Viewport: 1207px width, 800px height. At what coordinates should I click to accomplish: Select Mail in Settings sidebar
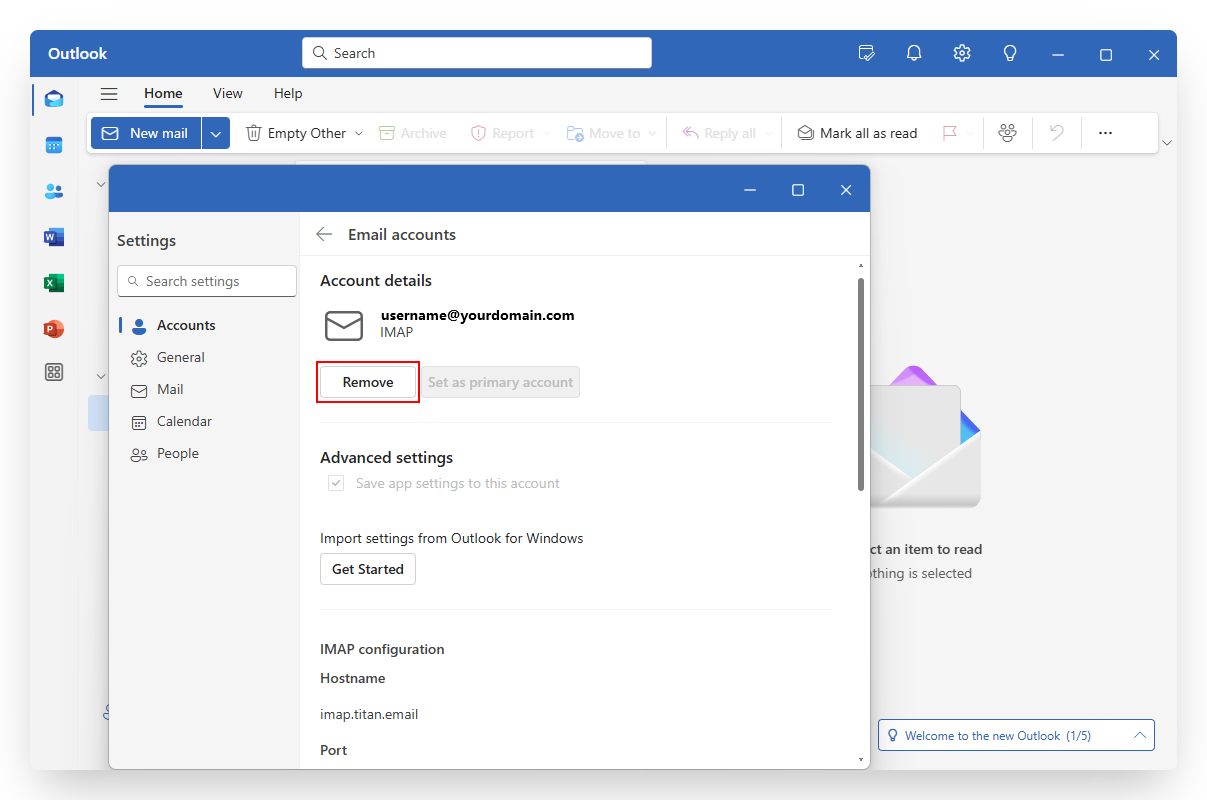click(207, 389)
